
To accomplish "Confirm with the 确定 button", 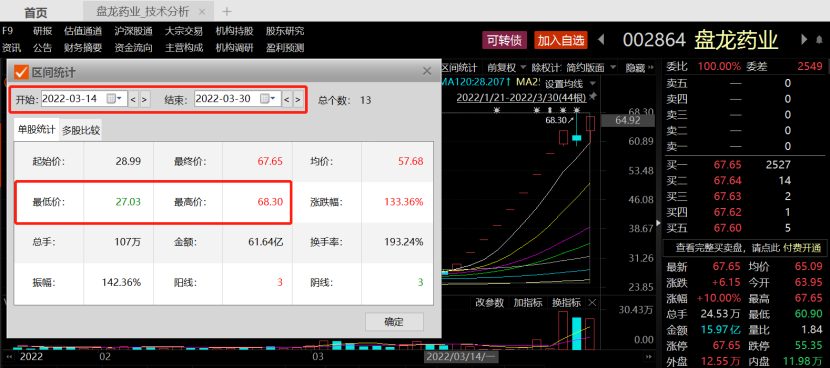I will point(394,321).
